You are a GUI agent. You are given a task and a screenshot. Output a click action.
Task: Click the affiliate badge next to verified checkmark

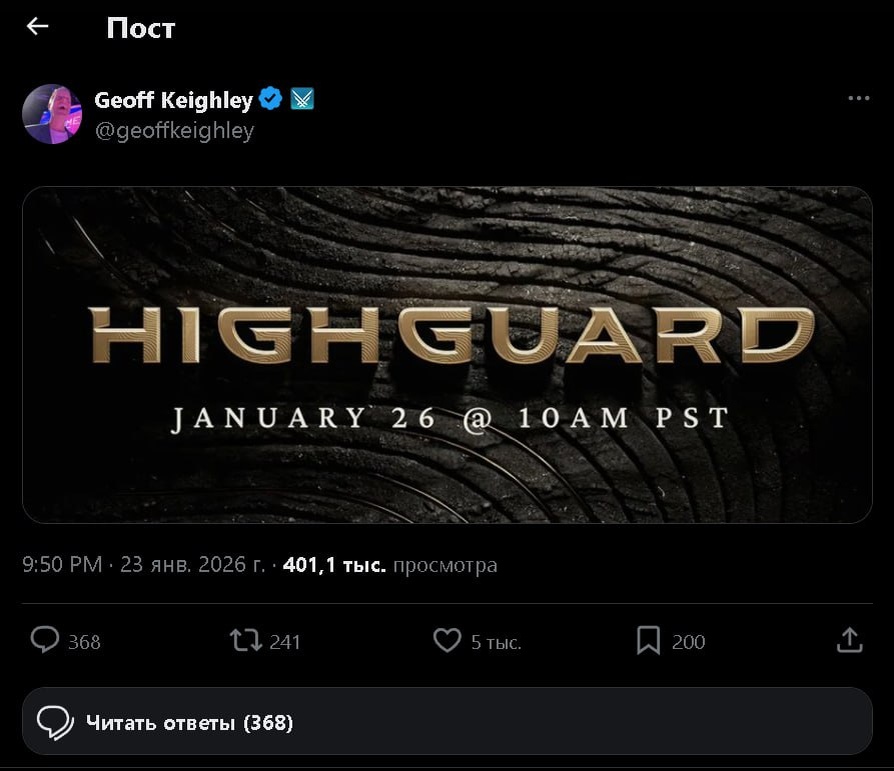302,99
